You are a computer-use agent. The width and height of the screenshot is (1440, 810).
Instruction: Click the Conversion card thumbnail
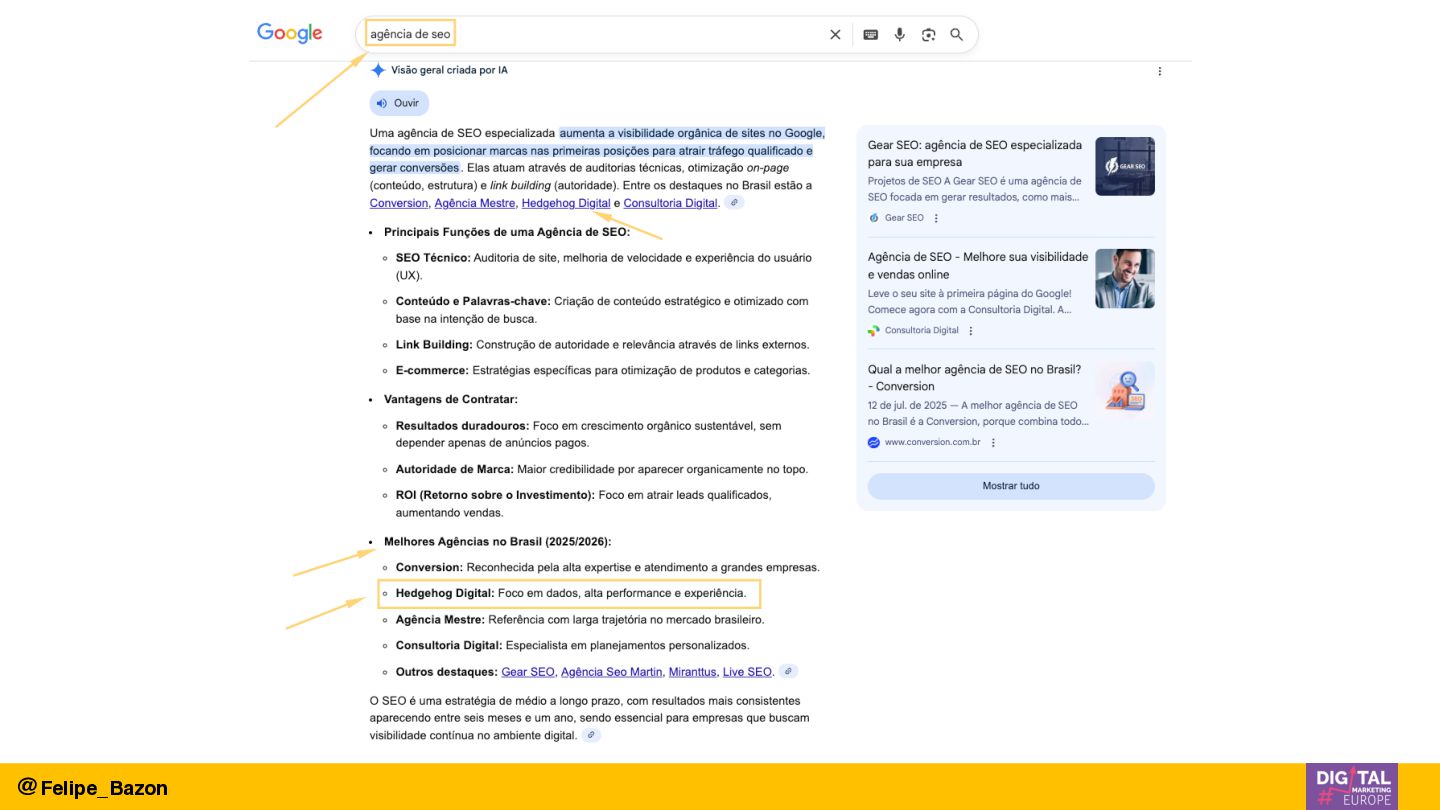(x=1125, y=390)
